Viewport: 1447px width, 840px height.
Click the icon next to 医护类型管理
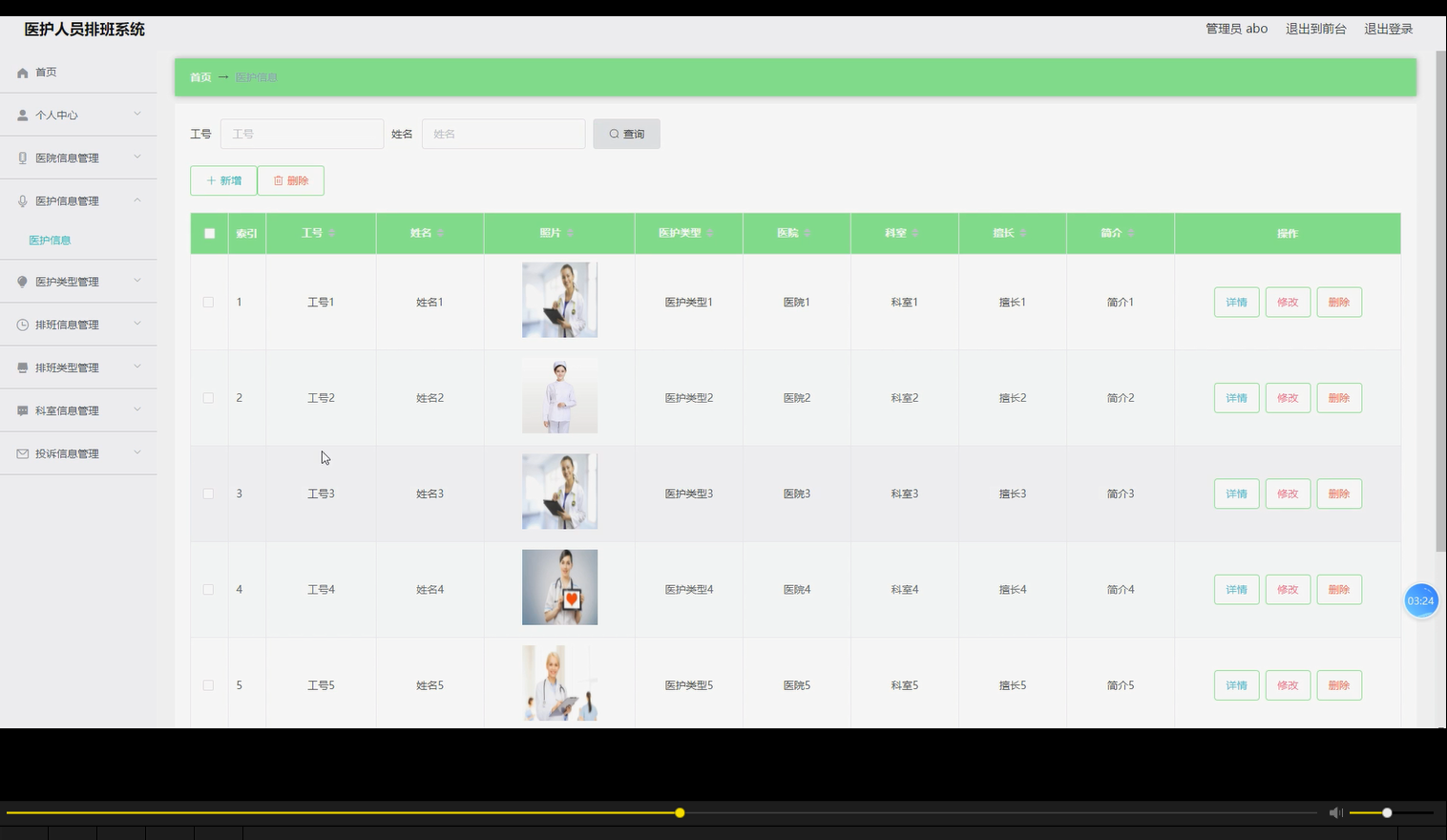tap(23, 282)
